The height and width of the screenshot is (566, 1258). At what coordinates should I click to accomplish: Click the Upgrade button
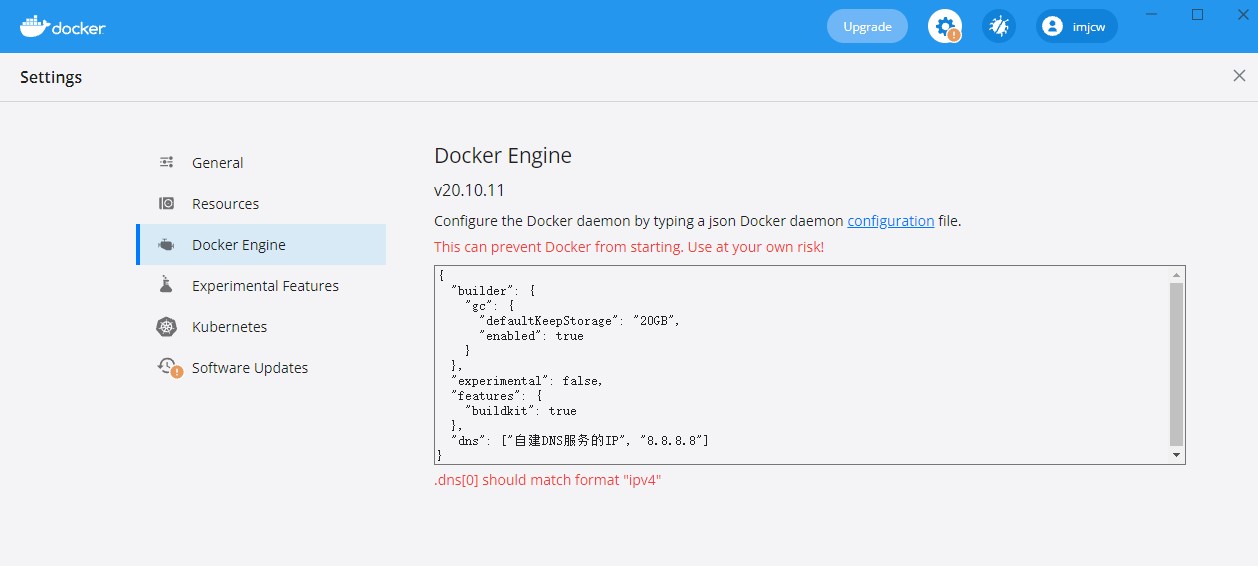[867, 27]
